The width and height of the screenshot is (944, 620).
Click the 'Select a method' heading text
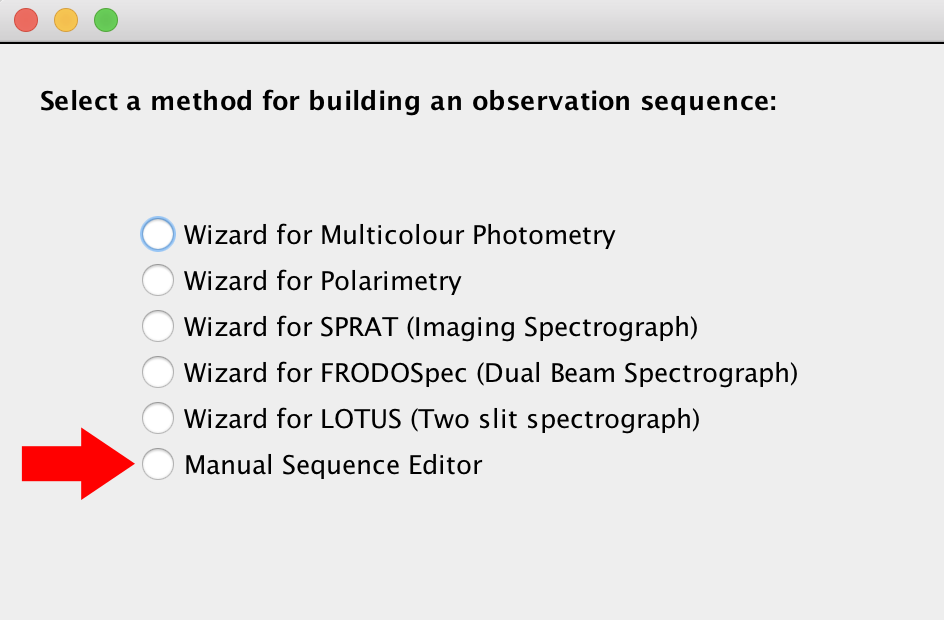[408, 101]
